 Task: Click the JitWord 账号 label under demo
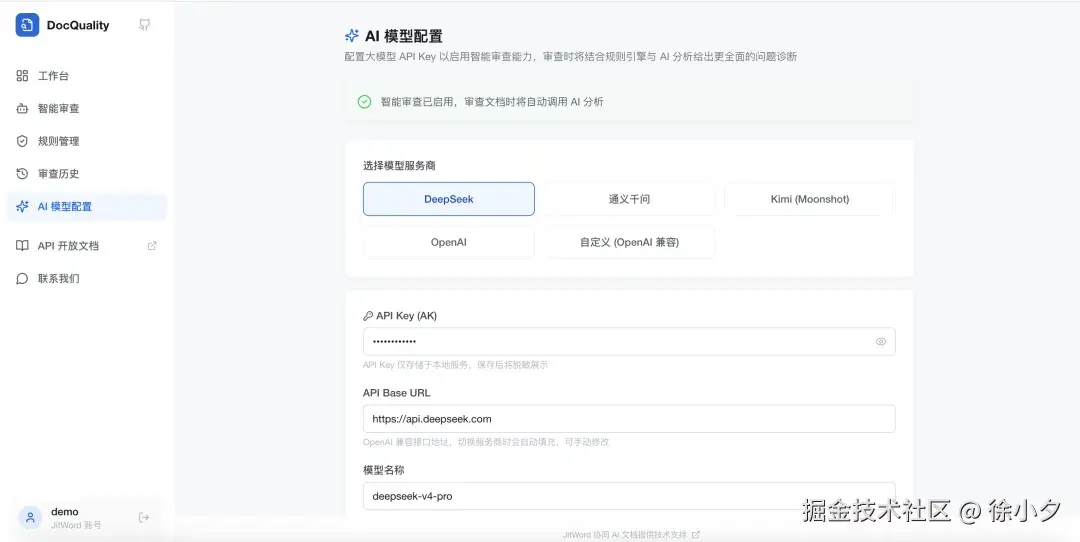pos(76,525)
